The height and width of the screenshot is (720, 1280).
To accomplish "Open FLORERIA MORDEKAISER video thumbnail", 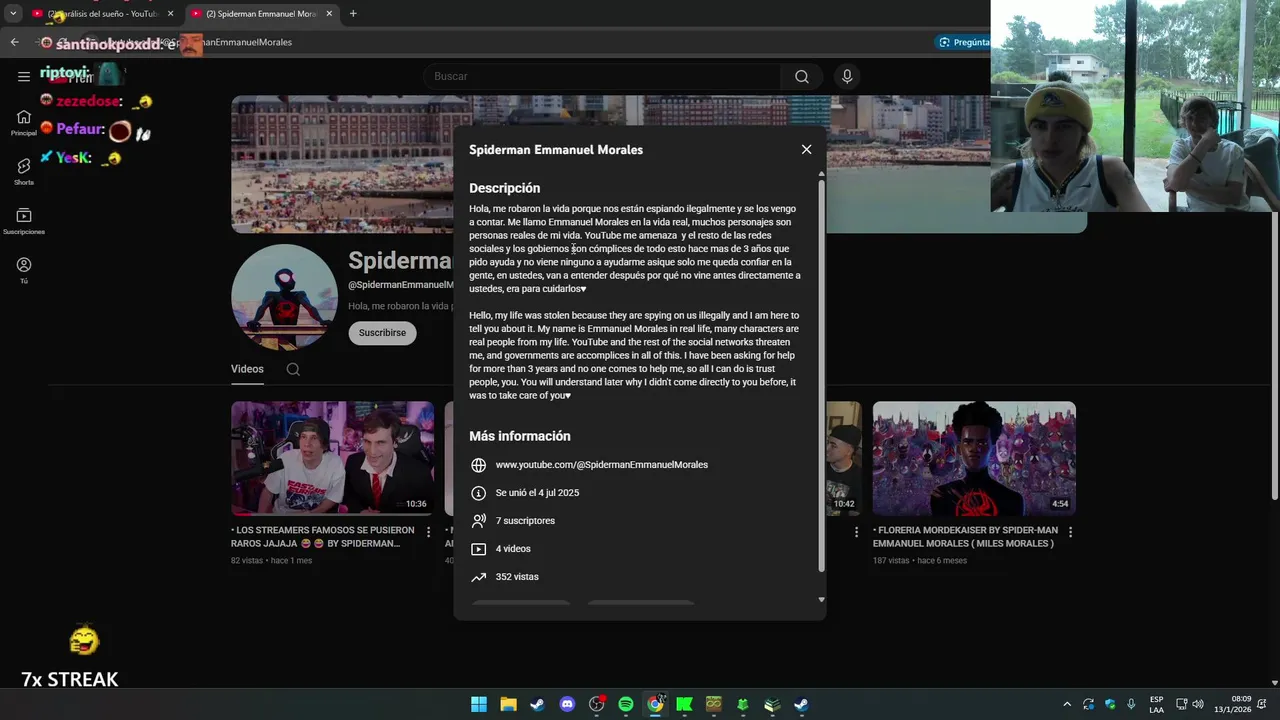I will coord(974,459).
